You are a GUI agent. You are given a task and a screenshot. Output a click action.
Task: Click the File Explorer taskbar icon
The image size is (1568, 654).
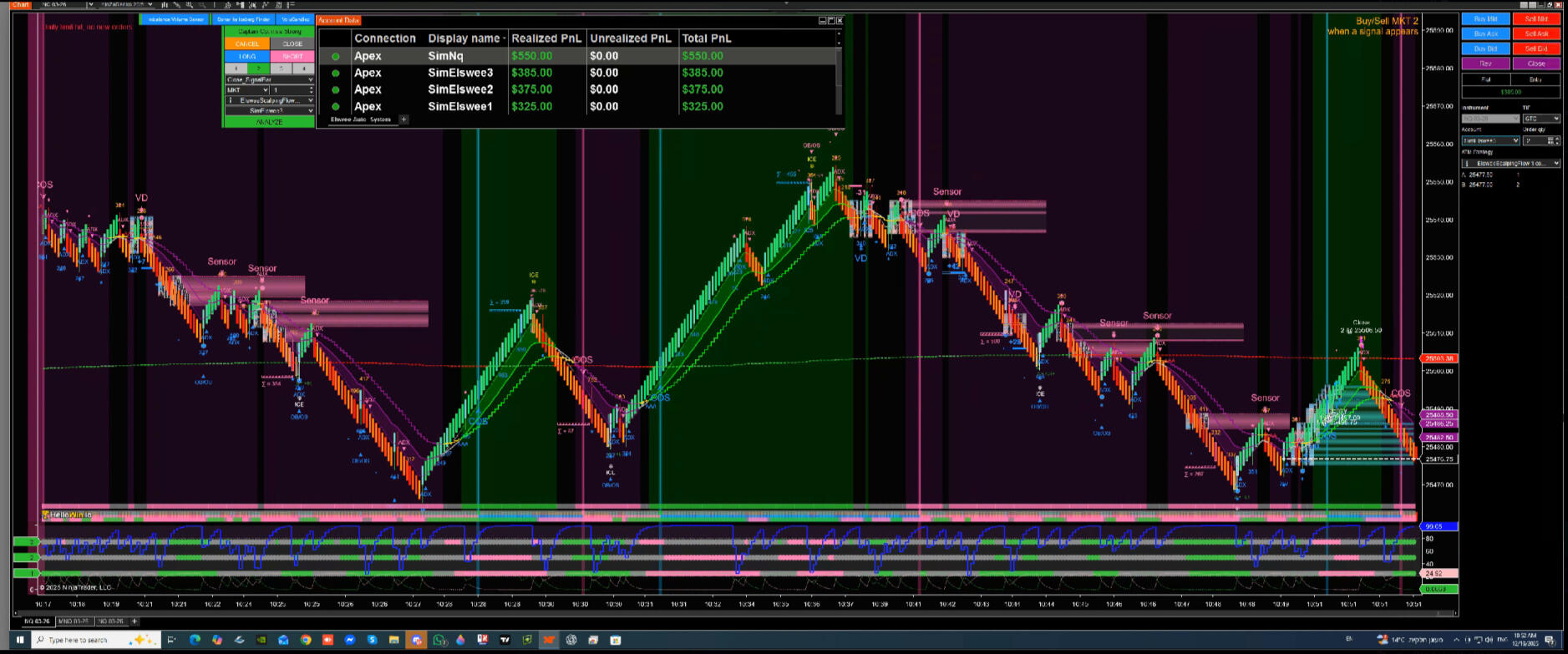point(393,640)
